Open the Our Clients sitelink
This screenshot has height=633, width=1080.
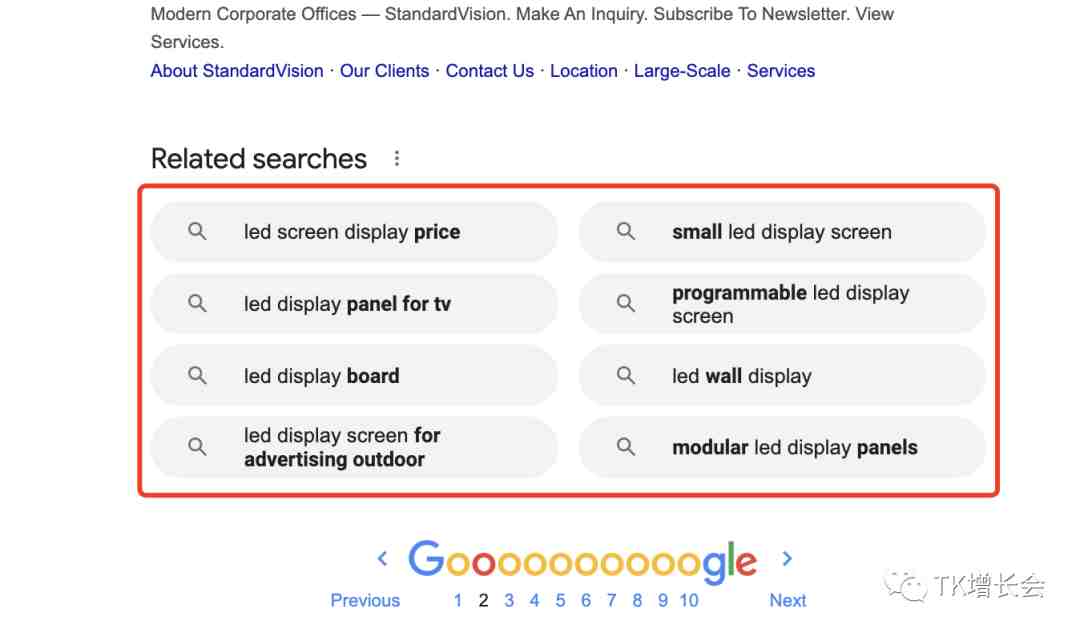click(384, 71)
